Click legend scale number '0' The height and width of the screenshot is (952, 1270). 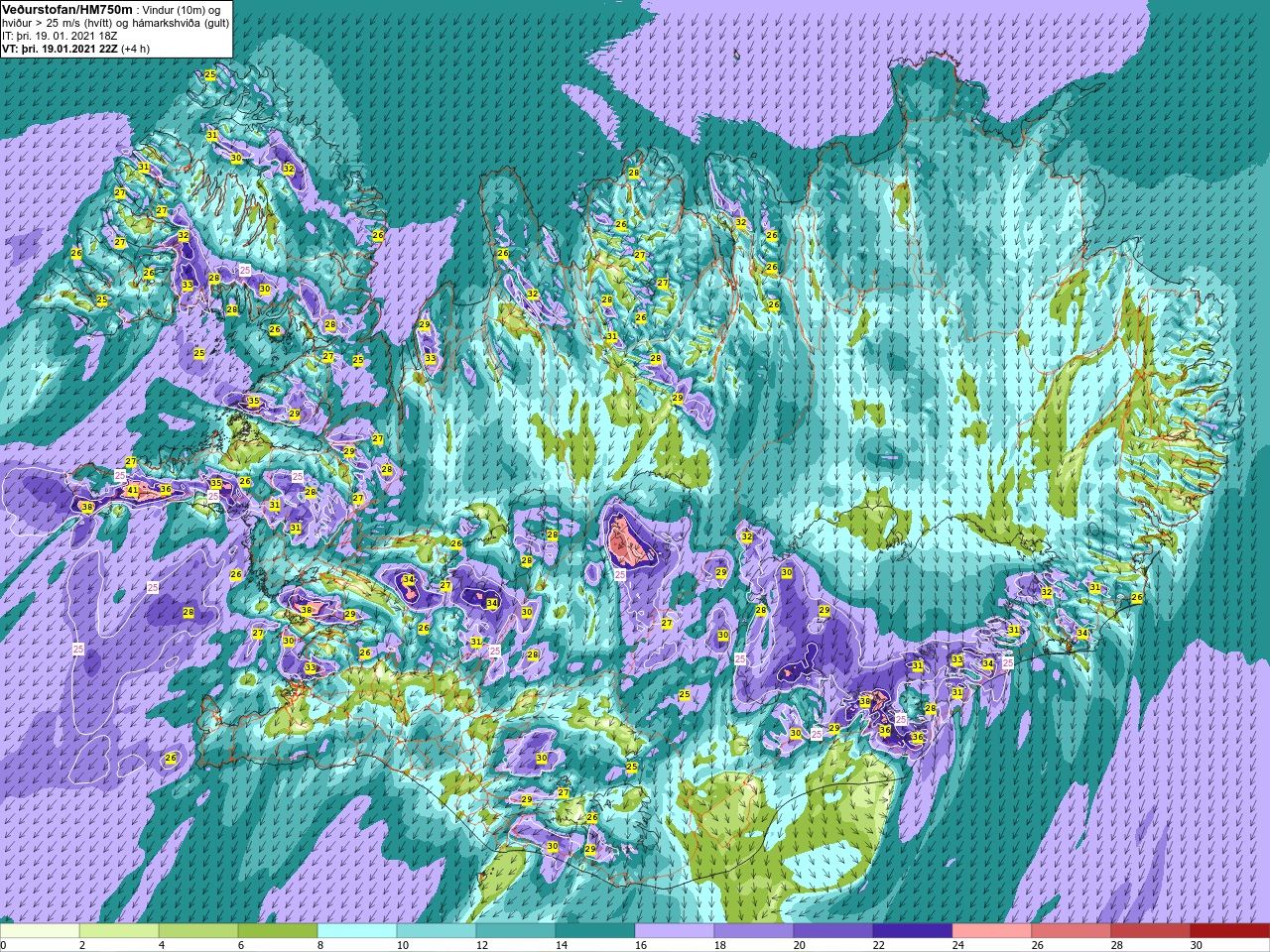[x=4, y=945]
